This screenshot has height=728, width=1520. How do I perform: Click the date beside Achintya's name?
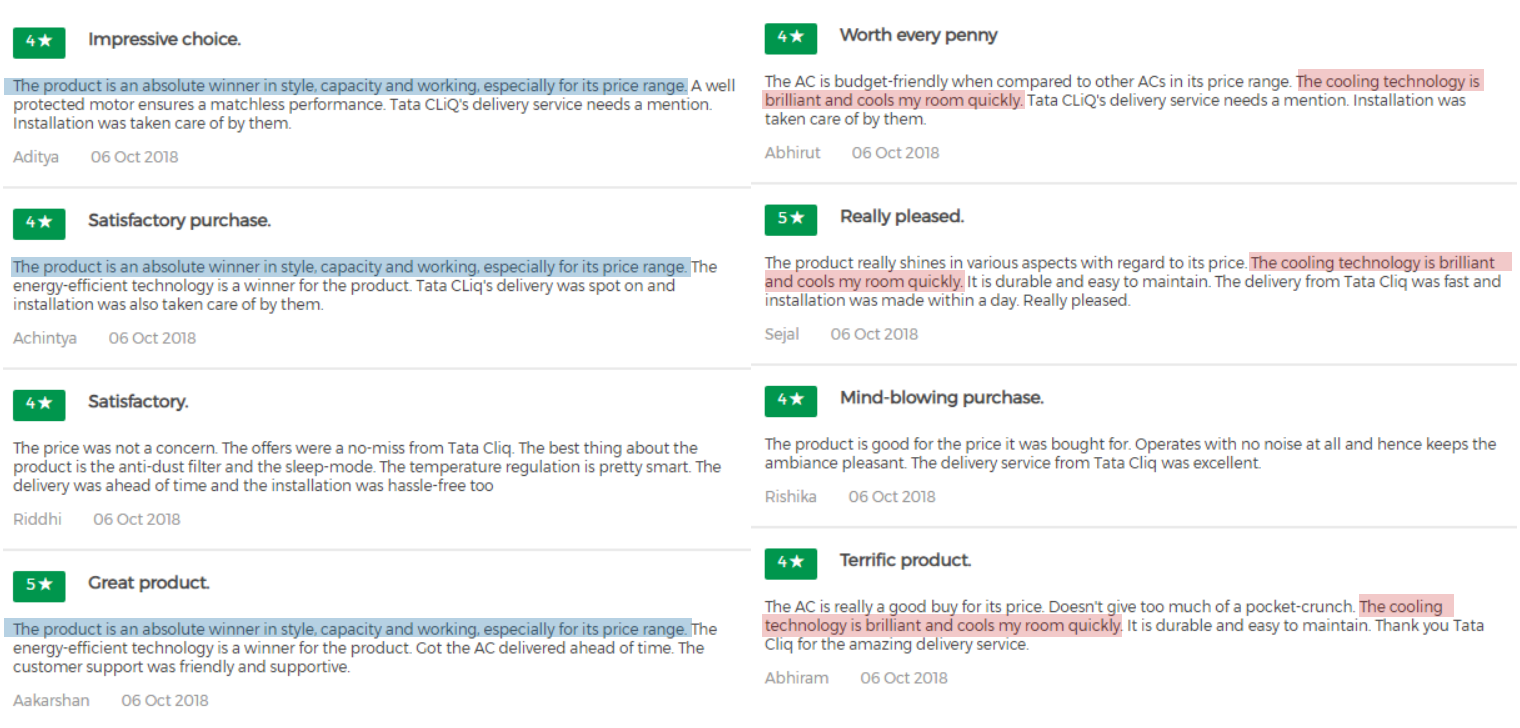click(152, 338)
